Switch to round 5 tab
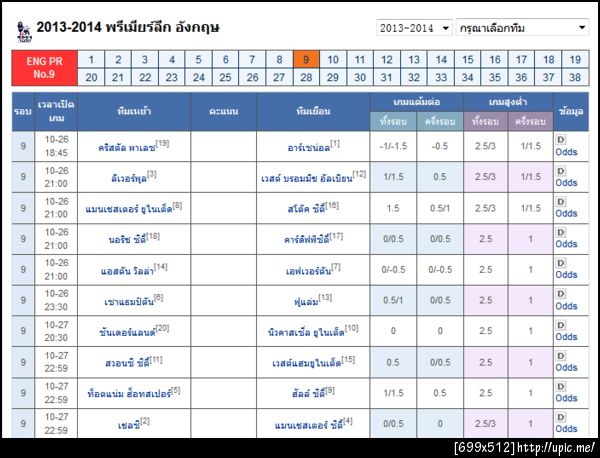The image size is (600, 458). tap(199, 60)
